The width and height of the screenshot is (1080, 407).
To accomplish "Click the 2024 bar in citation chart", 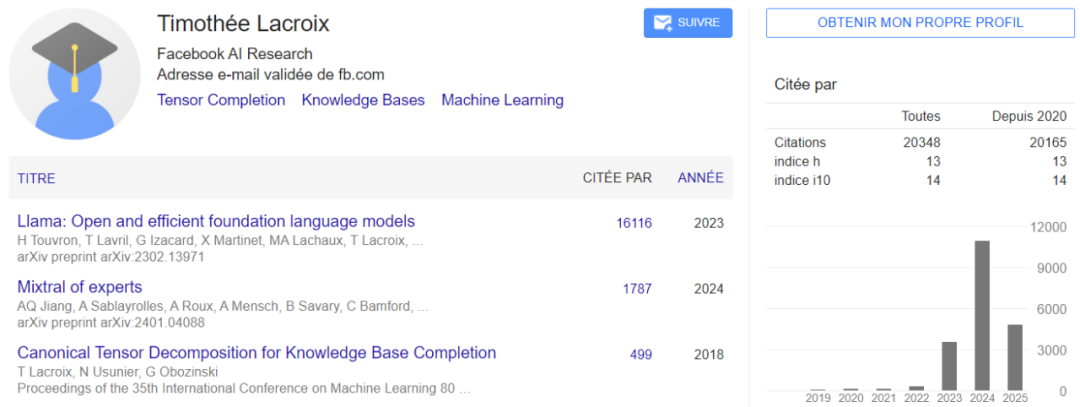I will 982,315.
